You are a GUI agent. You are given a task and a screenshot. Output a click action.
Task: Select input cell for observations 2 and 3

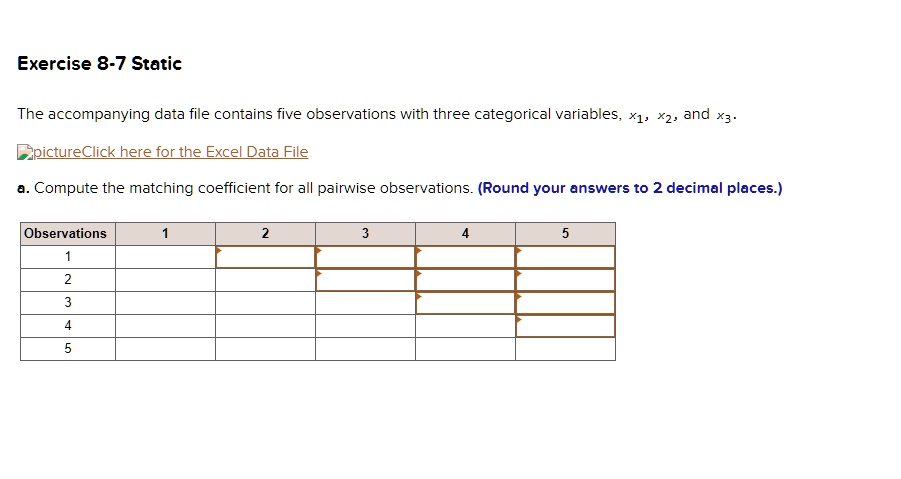tap(365, 280)
